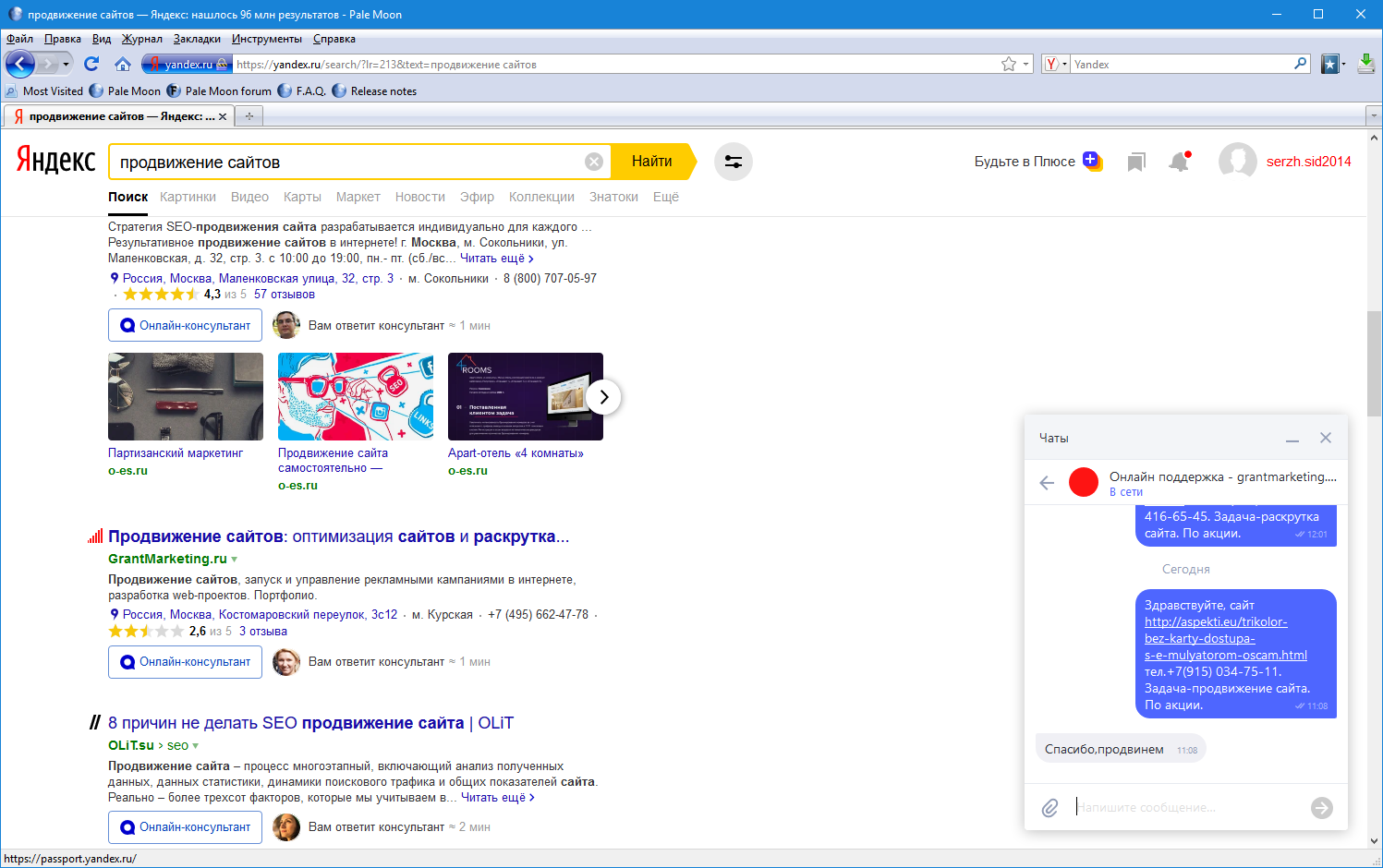Click the scrollbar down arrow
1383x868 pixels.
1375,841
